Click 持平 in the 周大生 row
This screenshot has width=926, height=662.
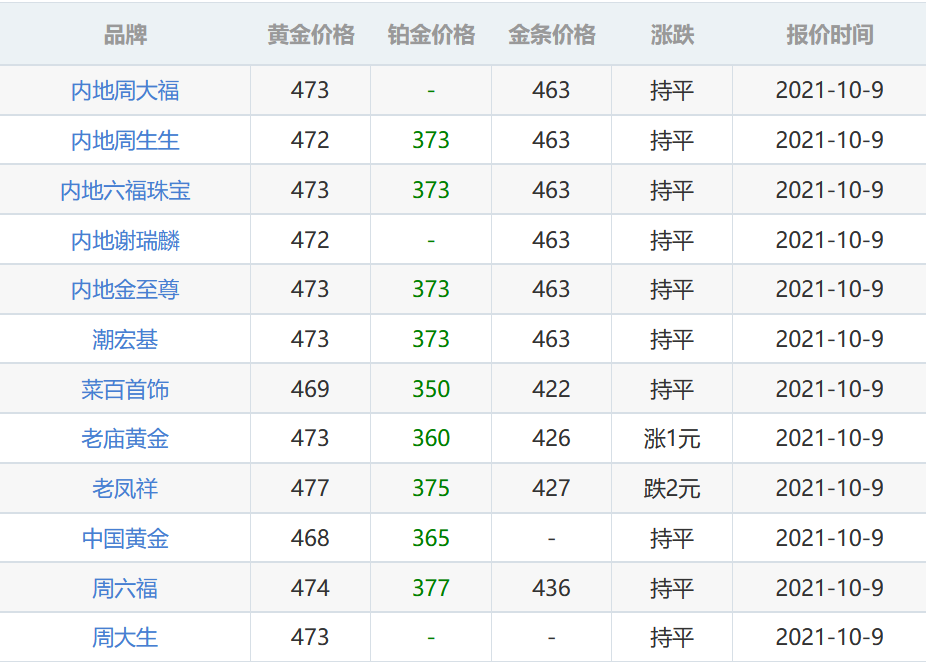[672, 637]
